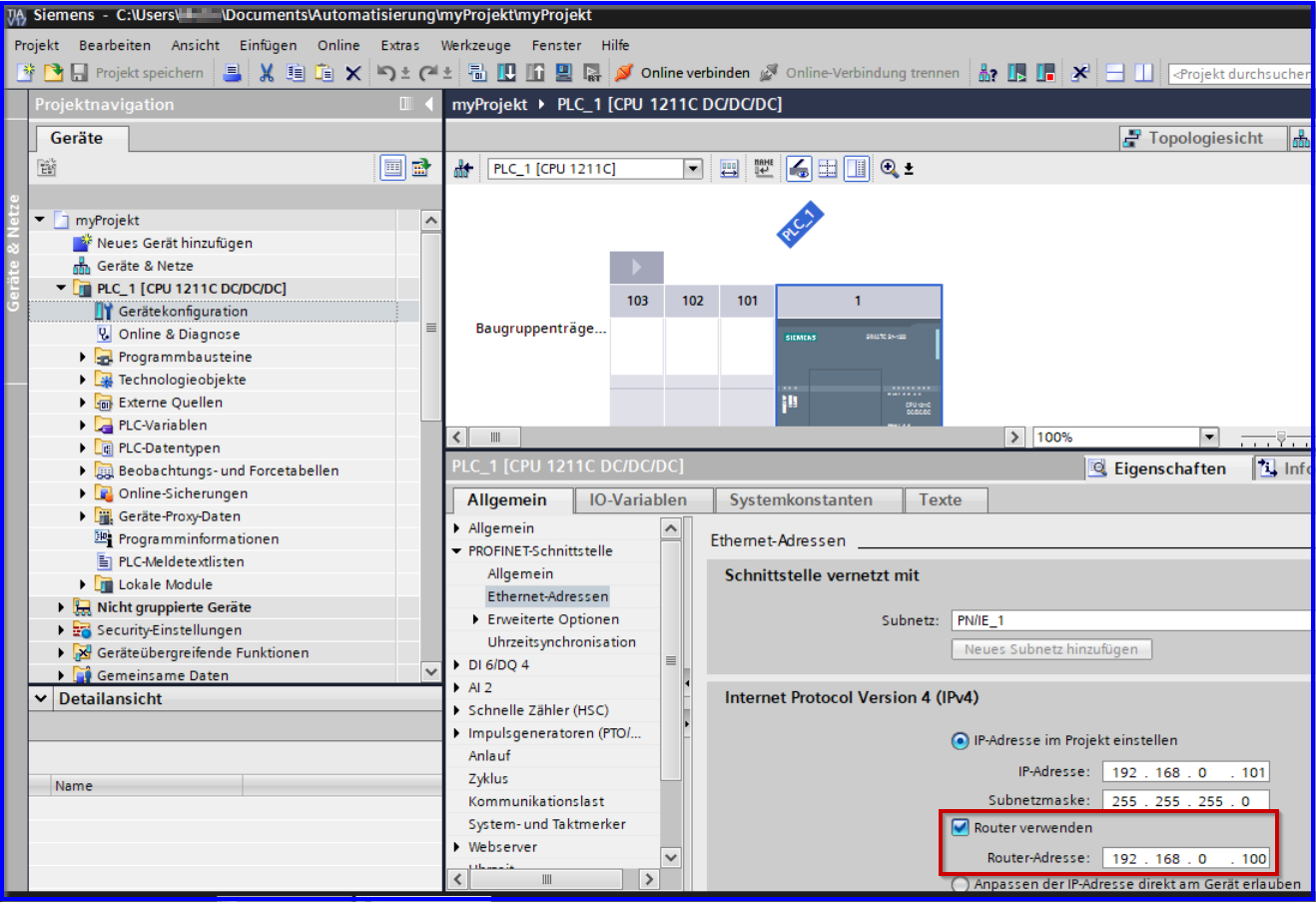Click Online-Verbindung trennen button

860,73
